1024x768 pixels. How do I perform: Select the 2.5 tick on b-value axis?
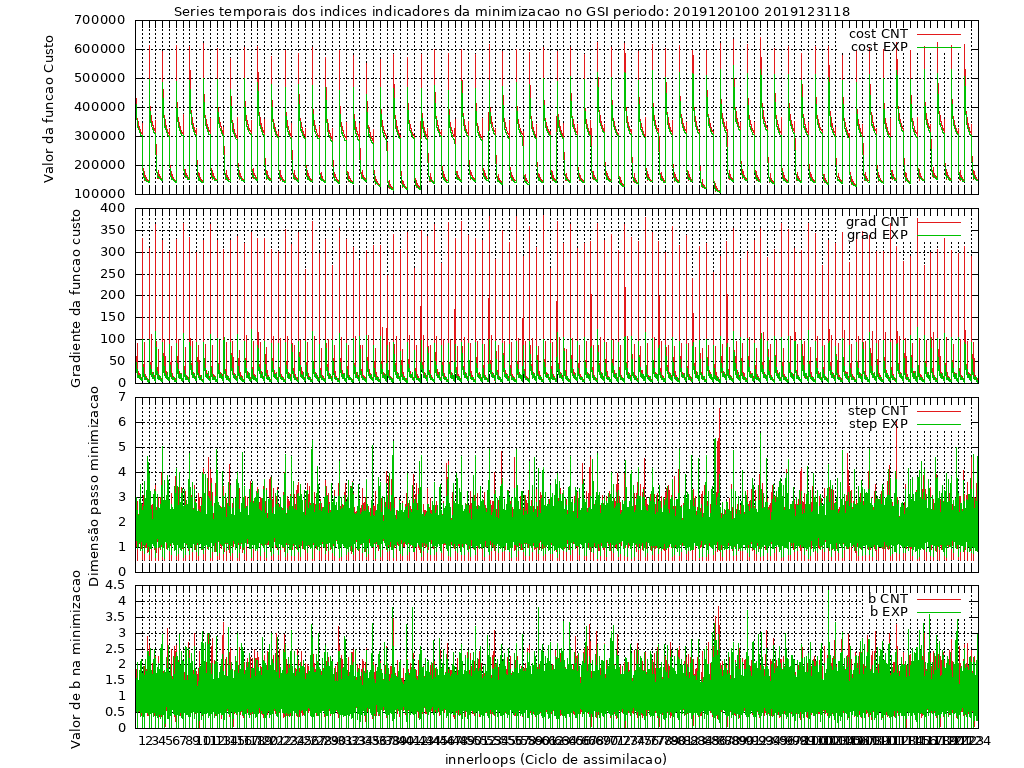coord(116,648)
